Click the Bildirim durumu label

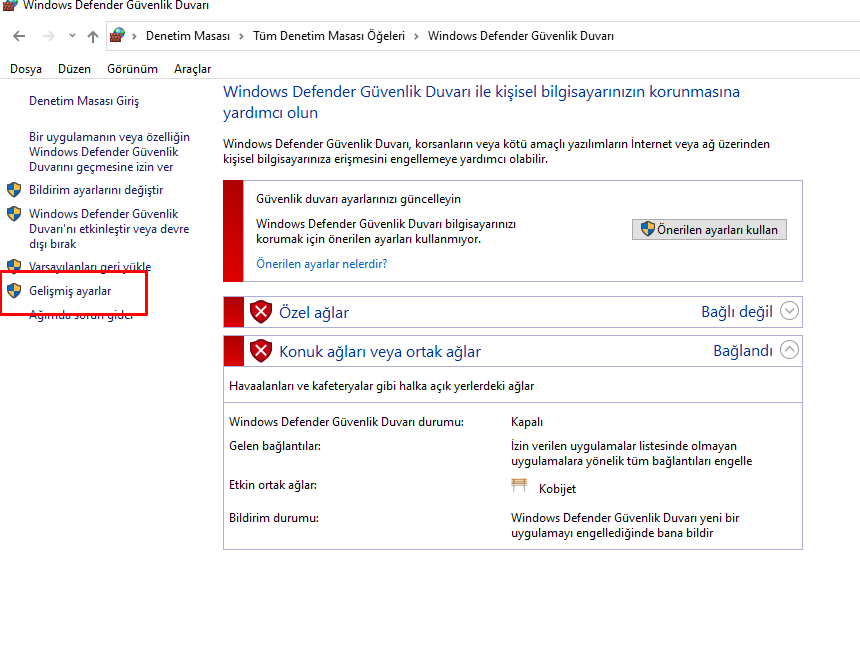pyautogui.click(x=274, y=518)
